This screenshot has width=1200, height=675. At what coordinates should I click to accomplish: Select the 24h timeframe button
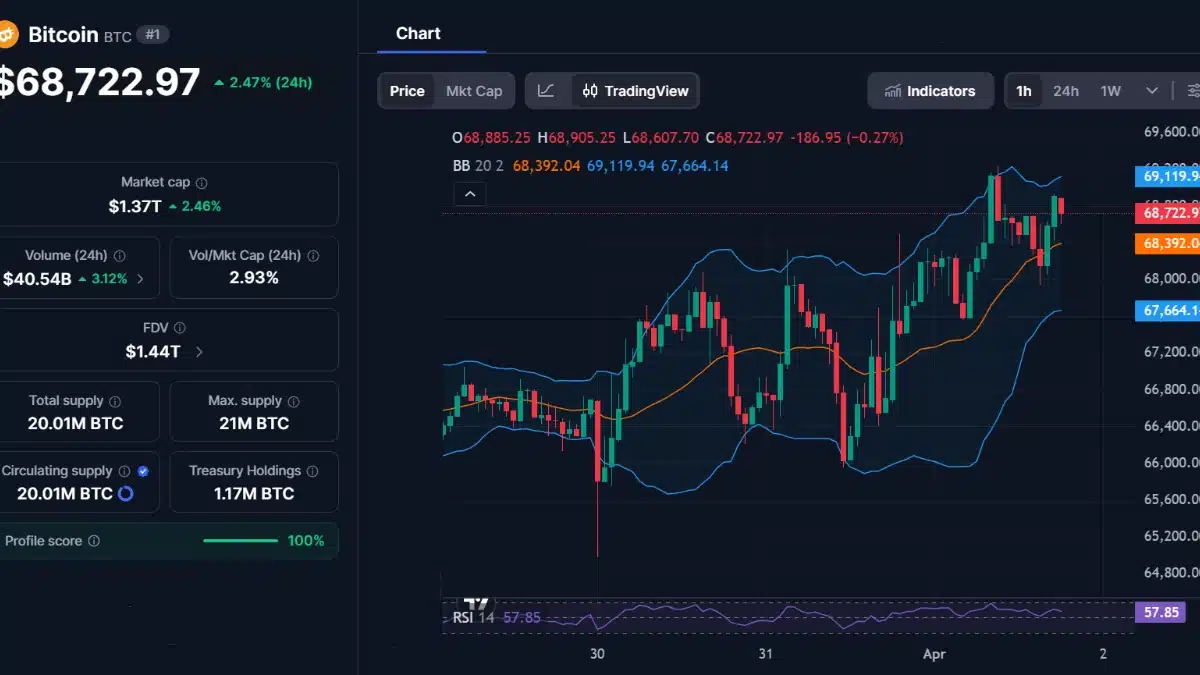click(1066, 90)
